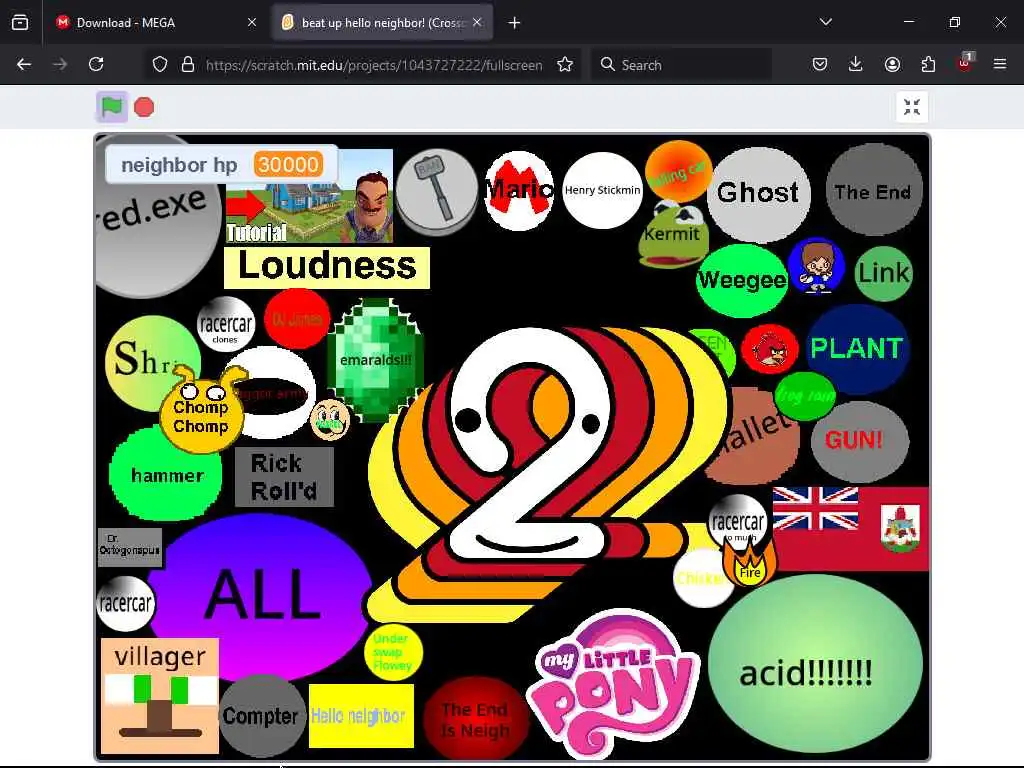The width and height of the screenshot is (1024, 768).
Task: Choose the blue circle cartoon character
Action: coord(816,266)
